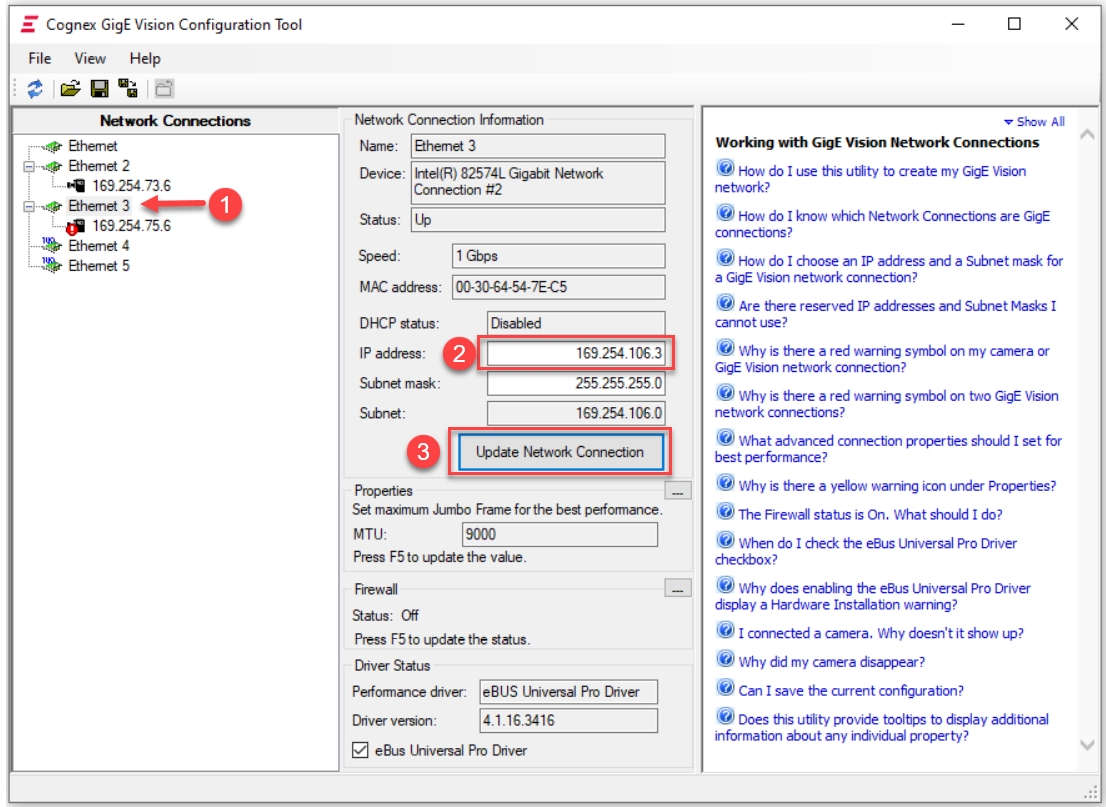Screen dimensions: 1106x807
Task: Open the Firewall section ellipsis button
Action: (x=677, y=589)
